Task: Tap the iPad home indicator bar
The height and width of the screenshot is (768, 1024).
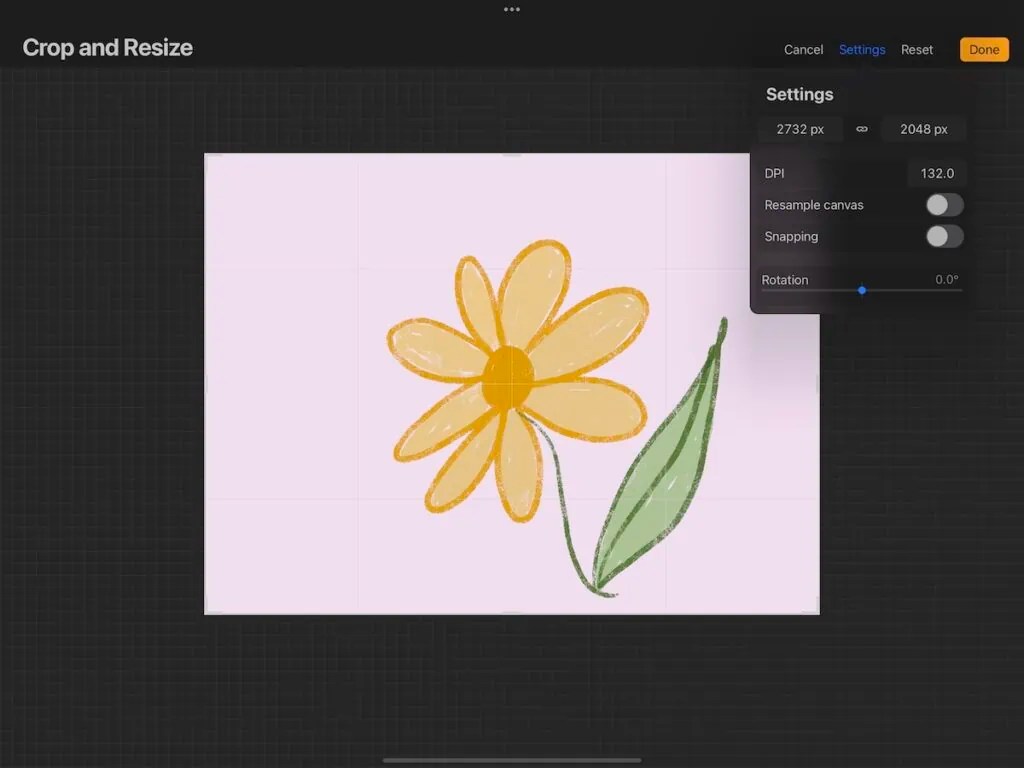Action: (512, 758)
